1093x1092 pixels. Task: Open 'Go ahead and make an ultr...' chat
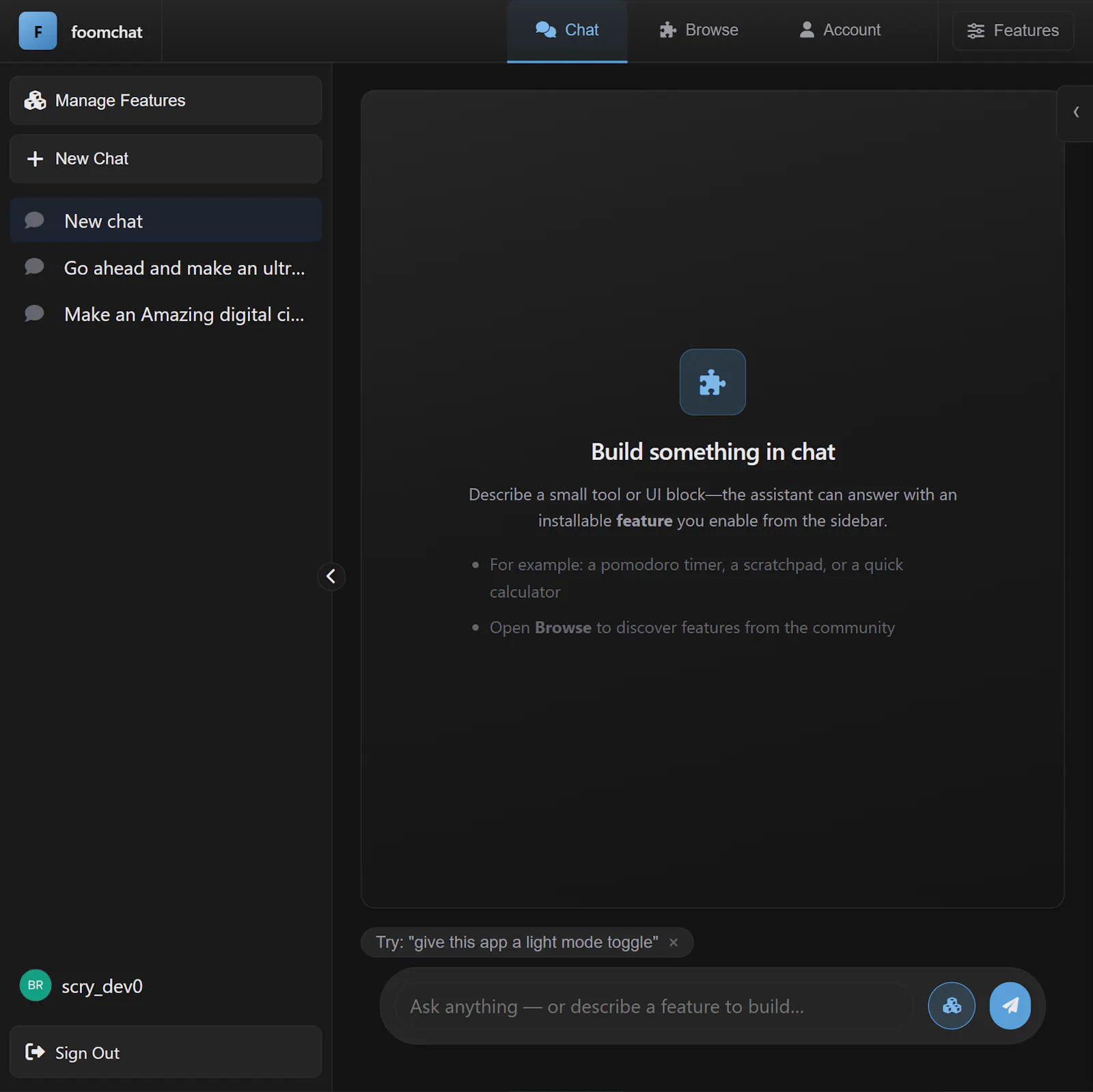tap(166, 268)
